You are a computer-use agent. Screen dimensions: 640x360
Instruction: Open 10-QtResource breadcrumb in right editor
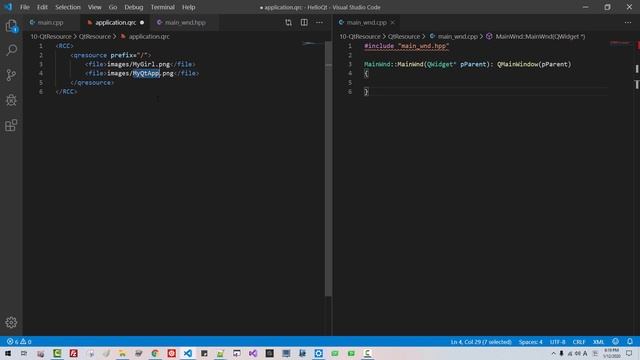pyautogui.click(x=360, y=36)
